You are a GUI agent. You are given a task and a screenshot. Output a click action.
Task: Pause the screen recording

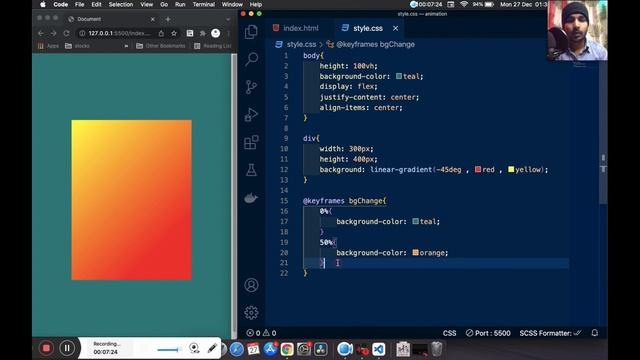tap(67, 348)
